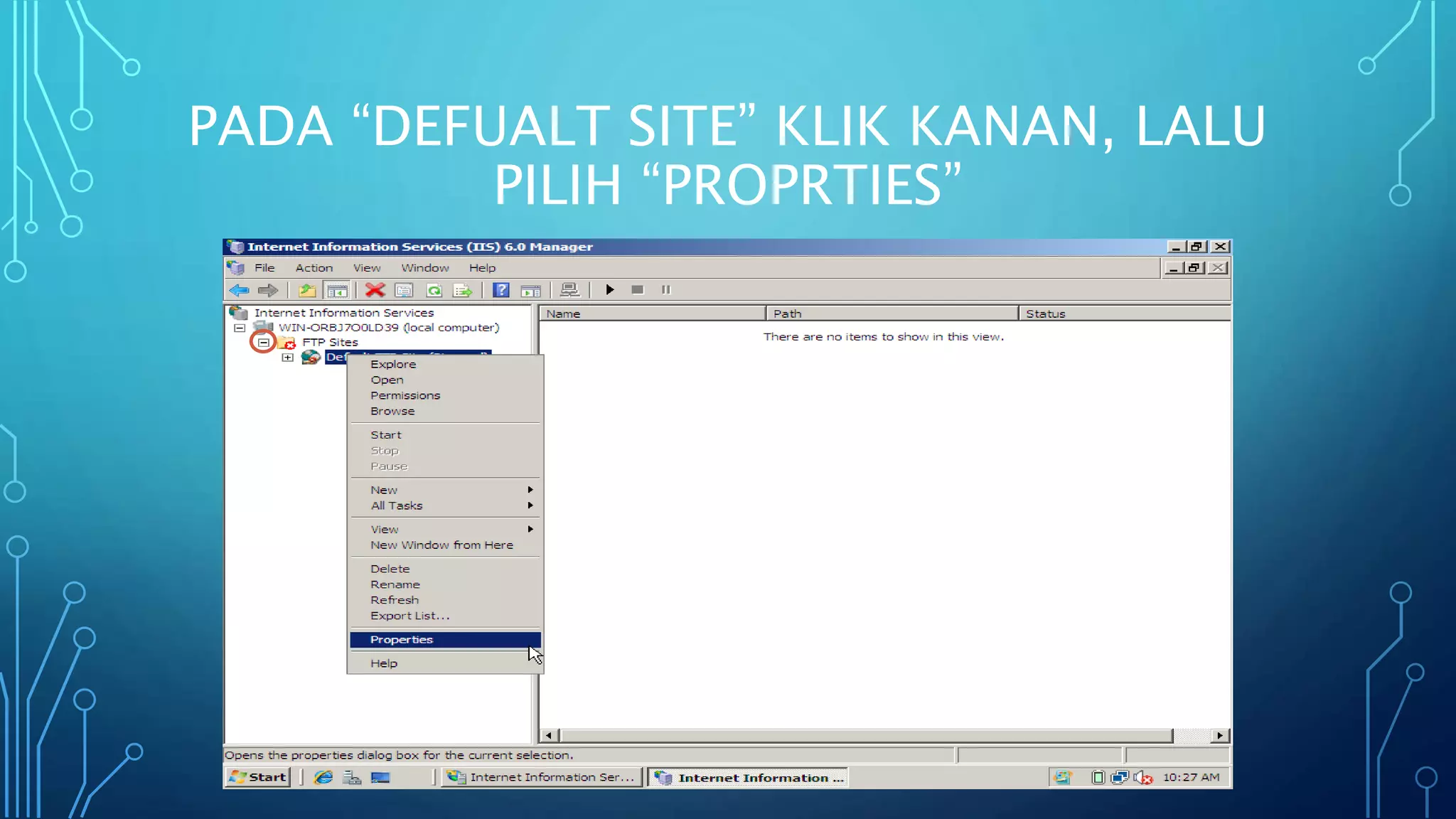Launch Internet Explorer from Quick Launch
Viewport: 1456px width, 819px height.
323,778
